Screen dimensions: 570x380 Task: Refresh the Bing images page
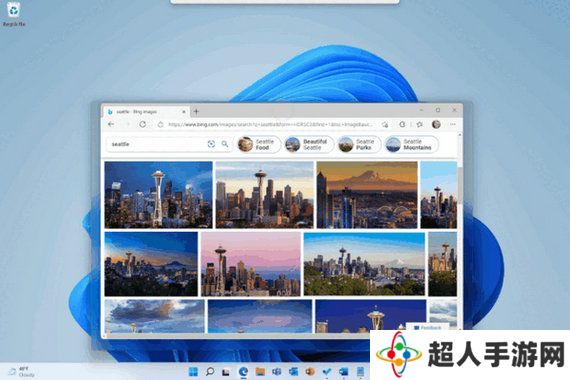tap(142, 124)
